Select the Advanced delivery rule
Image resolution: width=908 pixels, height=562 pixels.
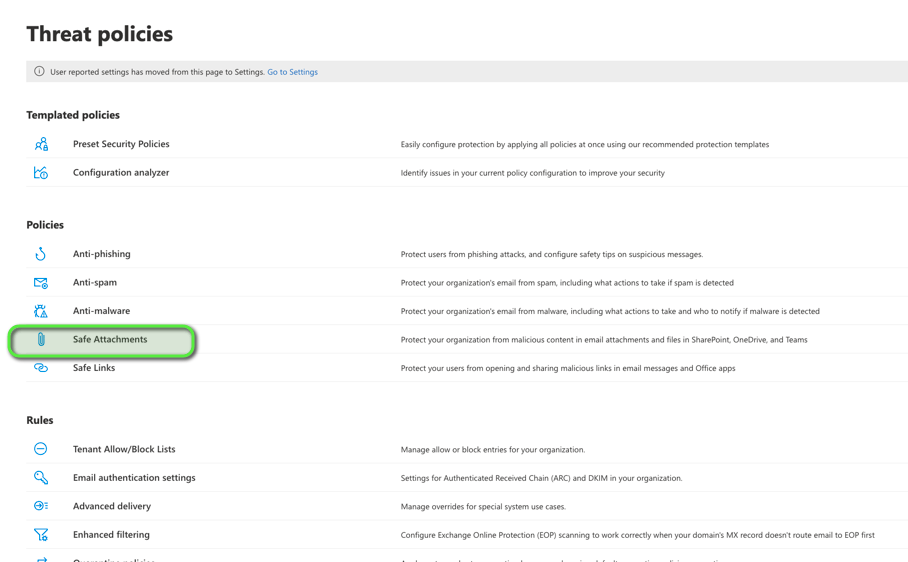(112, 506)
